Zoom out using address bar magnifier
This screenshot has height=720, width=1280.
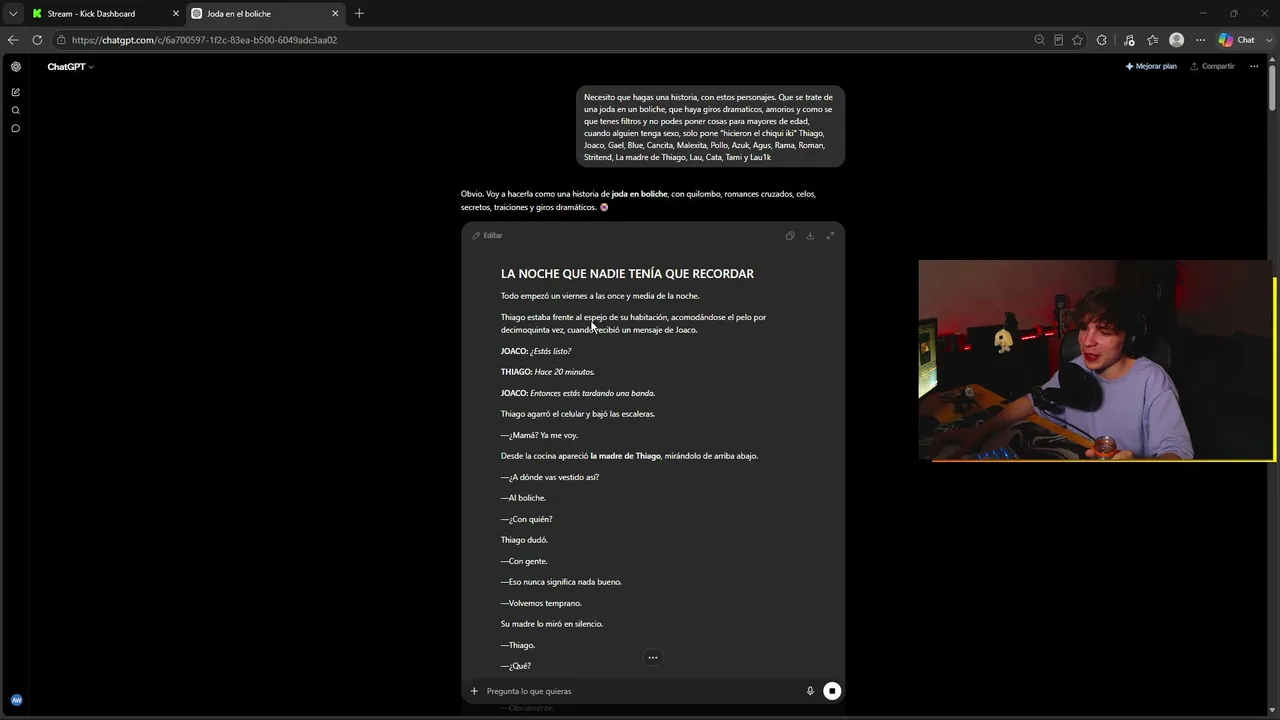(1039, 40)
